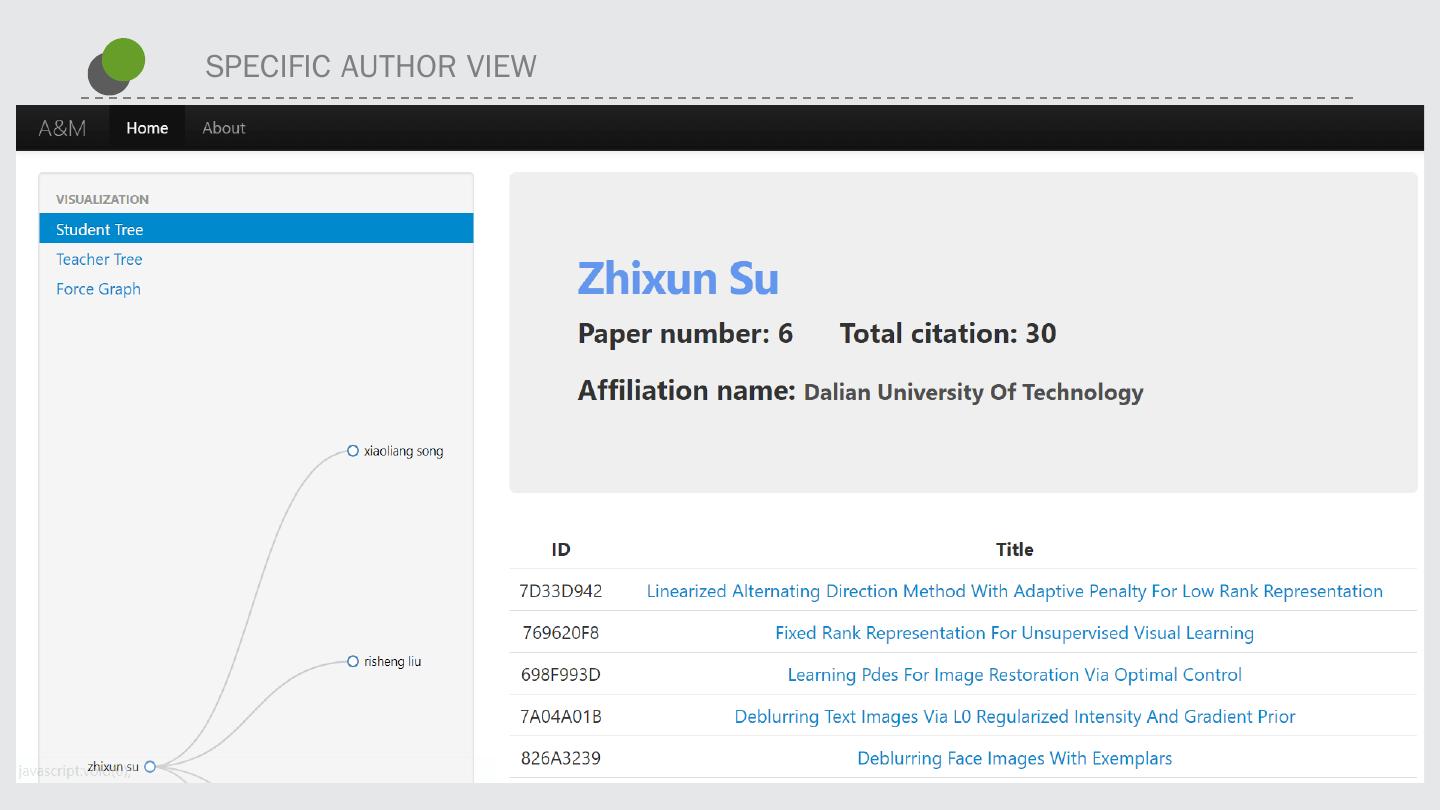This screenshot has width=1440, height=810.
Task: Switch to Teacher Tree visualization
Action: point(99,259)
